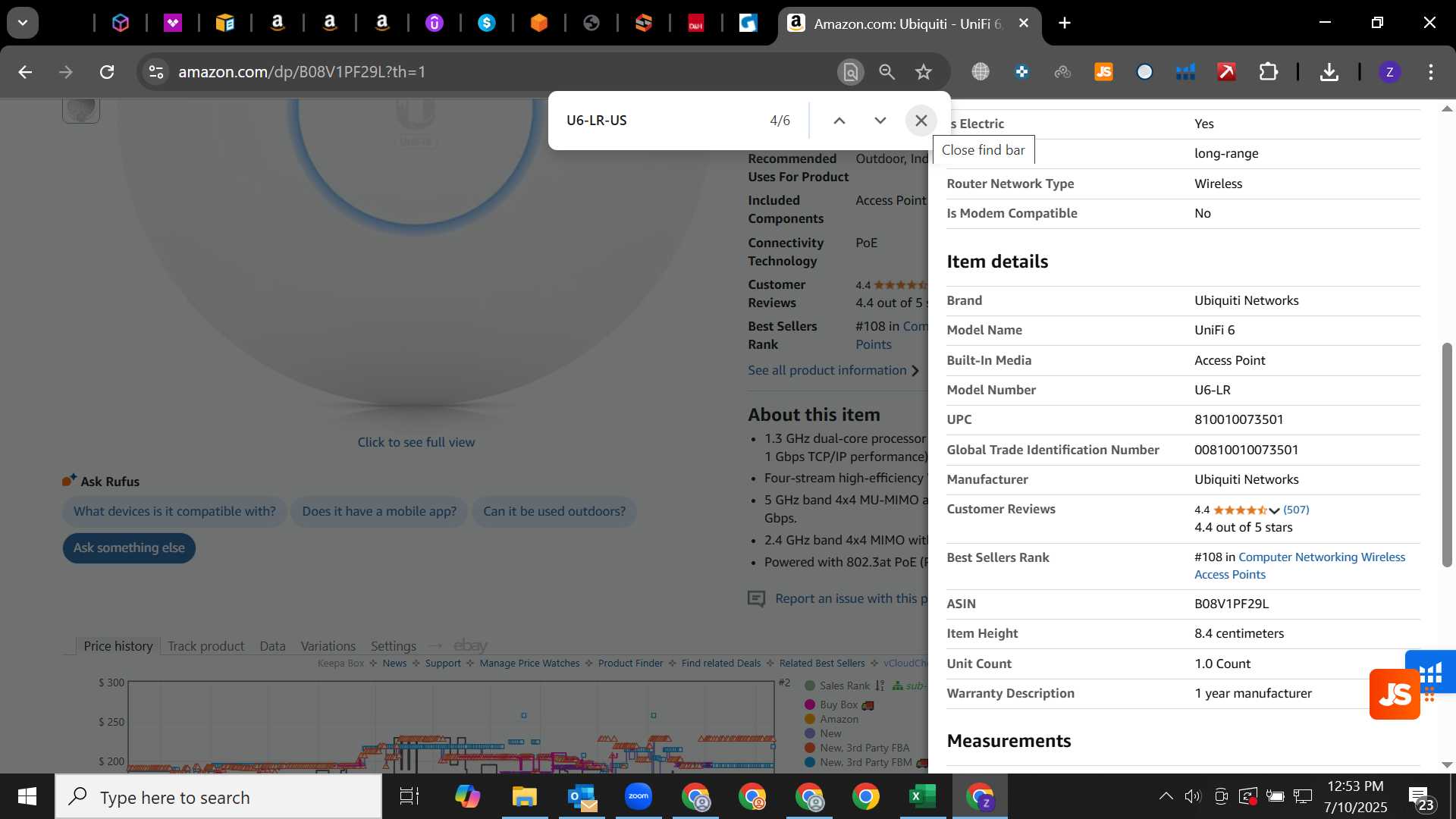The height and width of the screenshot is (819, 1456).
Task: Ask Rufus if it has a mobile app
Action: point(379,511)
